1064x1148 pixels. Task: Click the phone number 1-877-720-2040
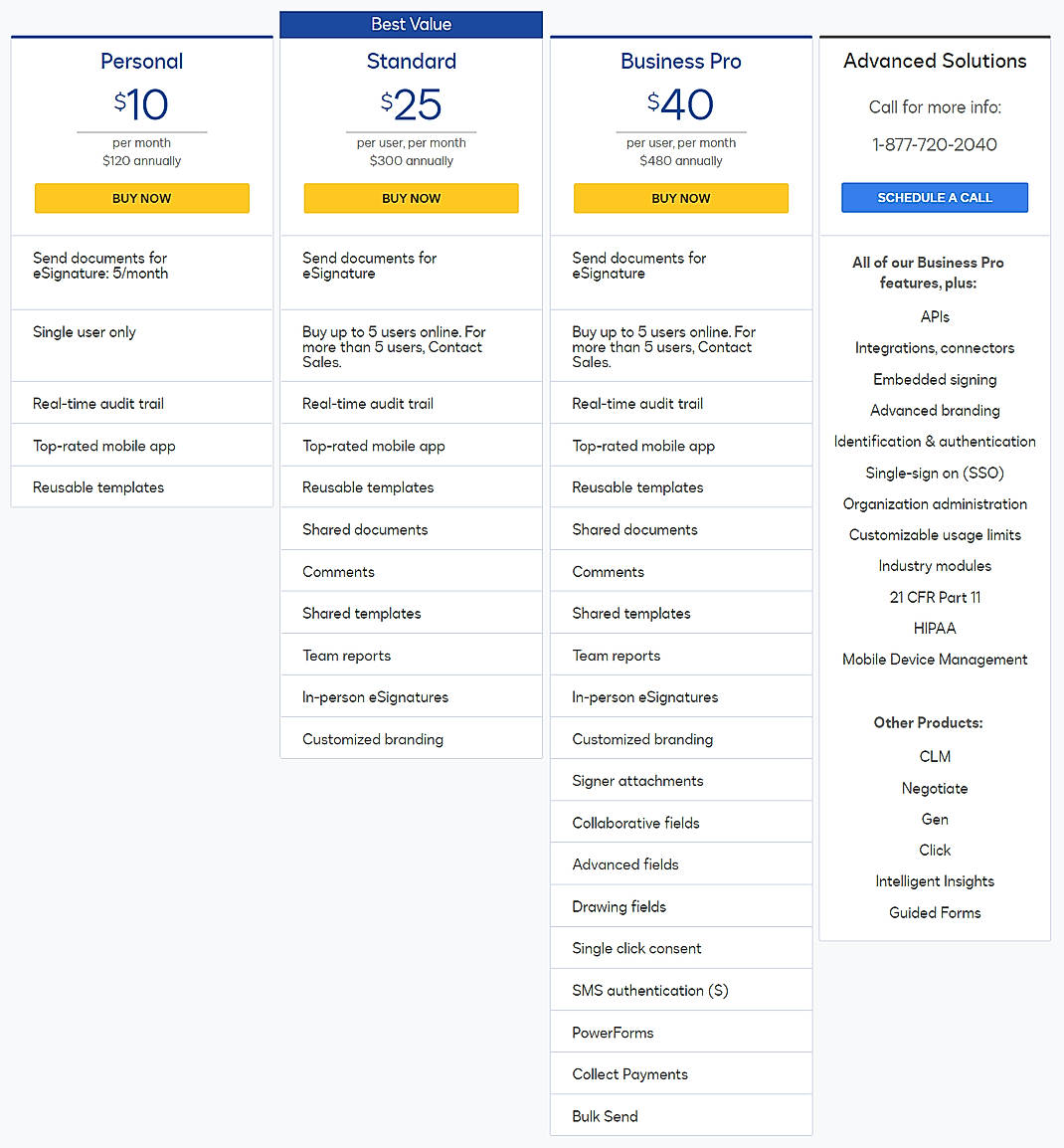(x=934, y=144)
